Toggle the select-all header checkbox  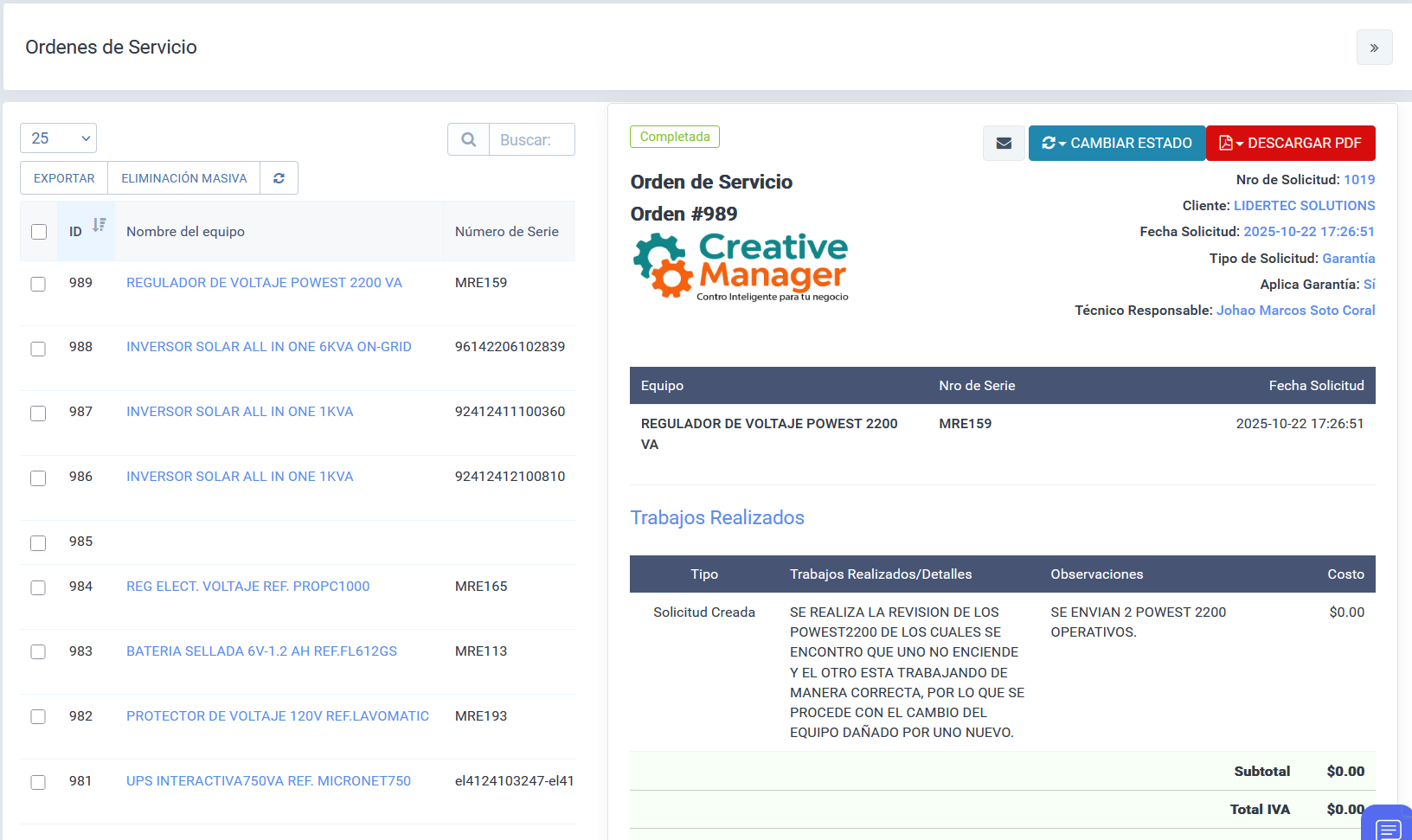tap(39, 232)
